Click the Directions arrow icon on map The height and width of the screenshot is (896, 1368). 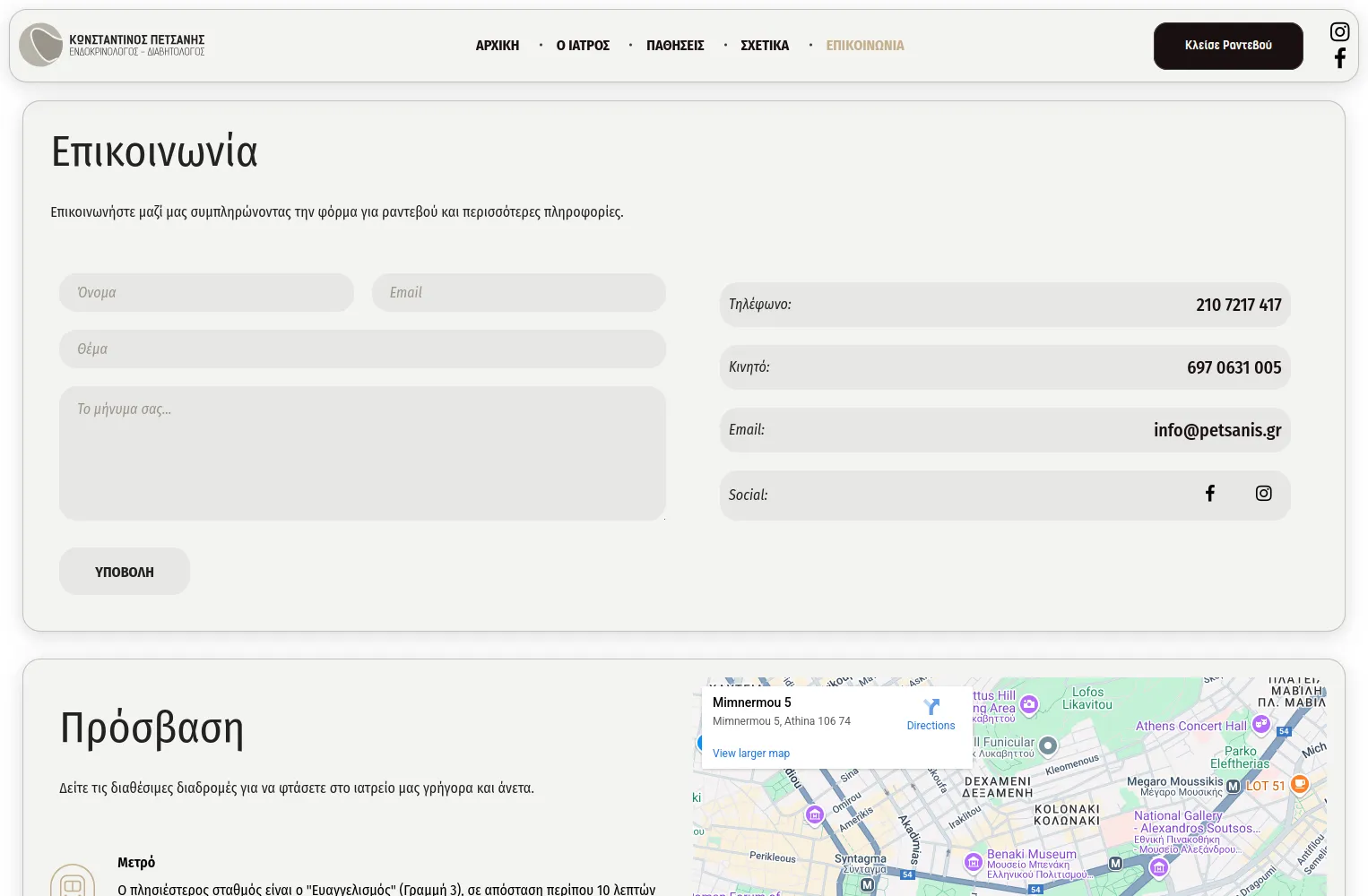coord(931,707)
